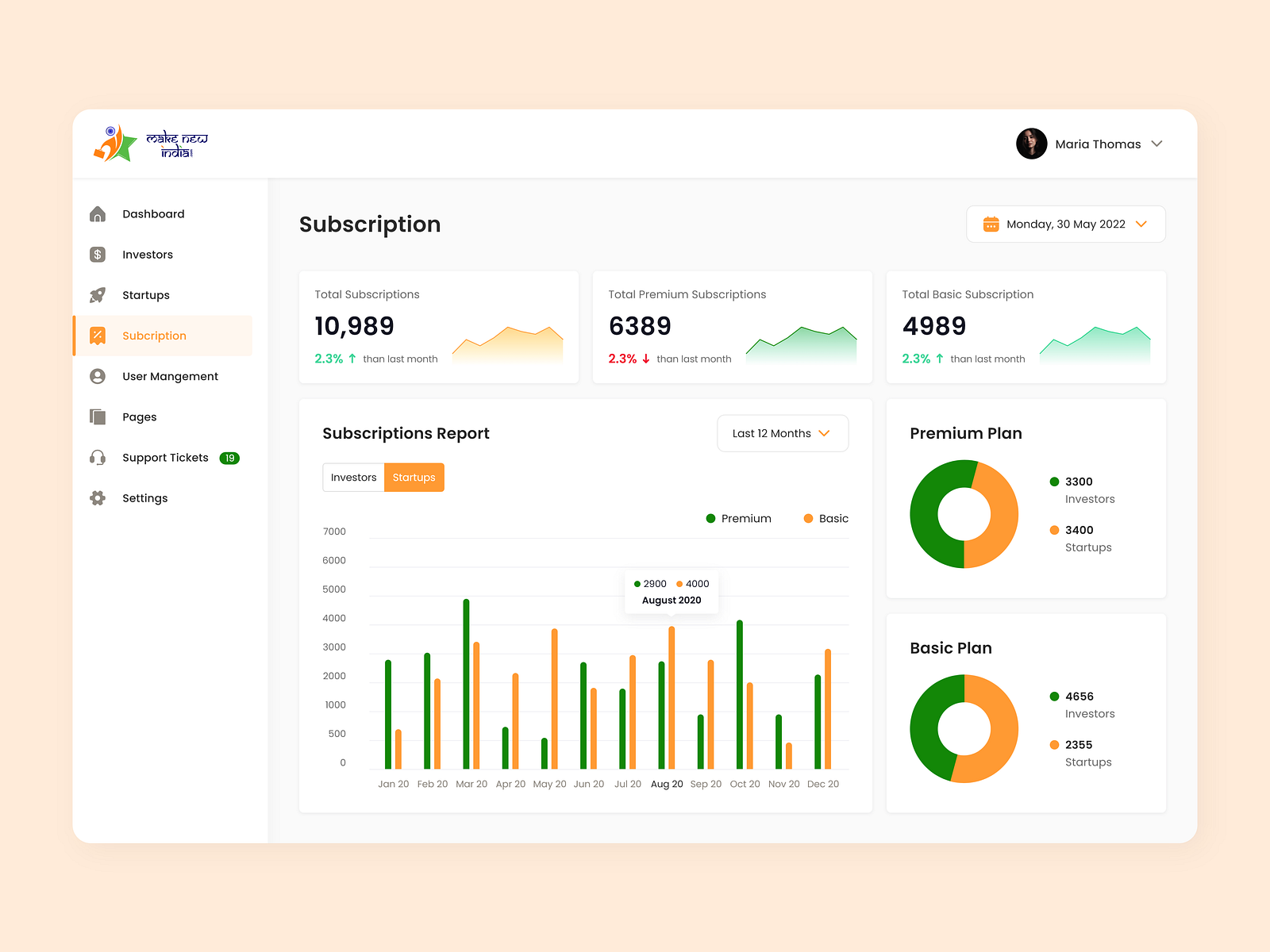This screenshot has width=1270, height=952.
Task: Switch the report view to Investors
Action: (x=353, y=477)
